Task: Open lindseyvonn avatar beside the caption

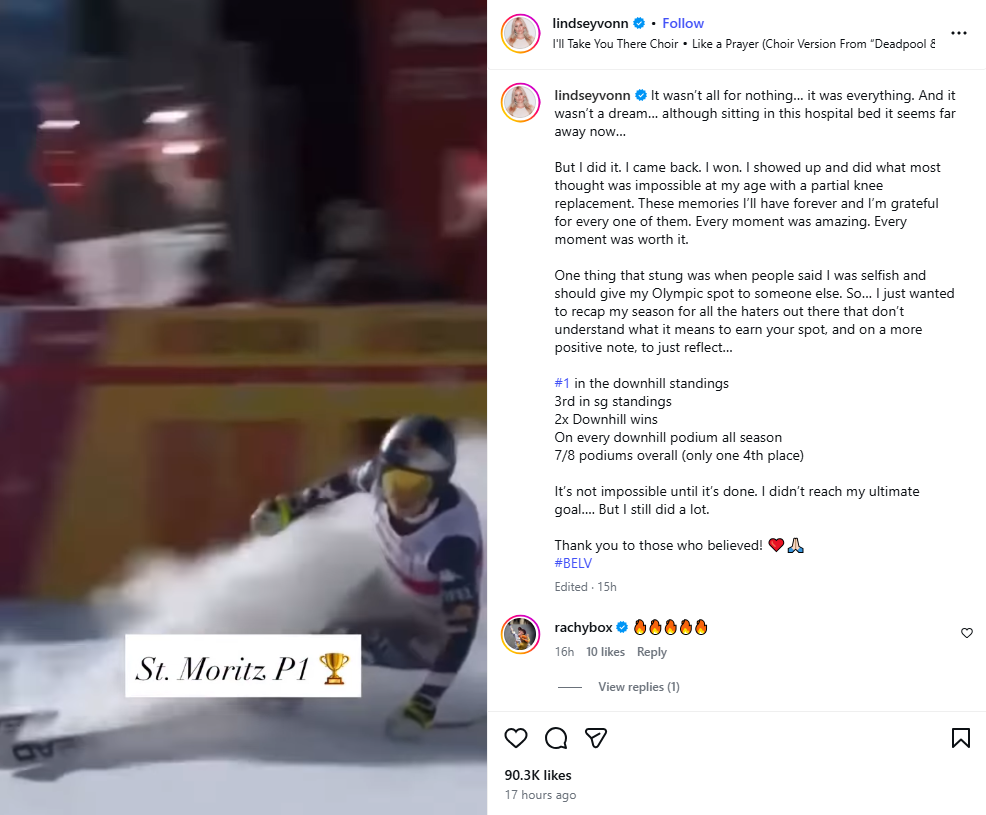Action: (x=520, y=102)
